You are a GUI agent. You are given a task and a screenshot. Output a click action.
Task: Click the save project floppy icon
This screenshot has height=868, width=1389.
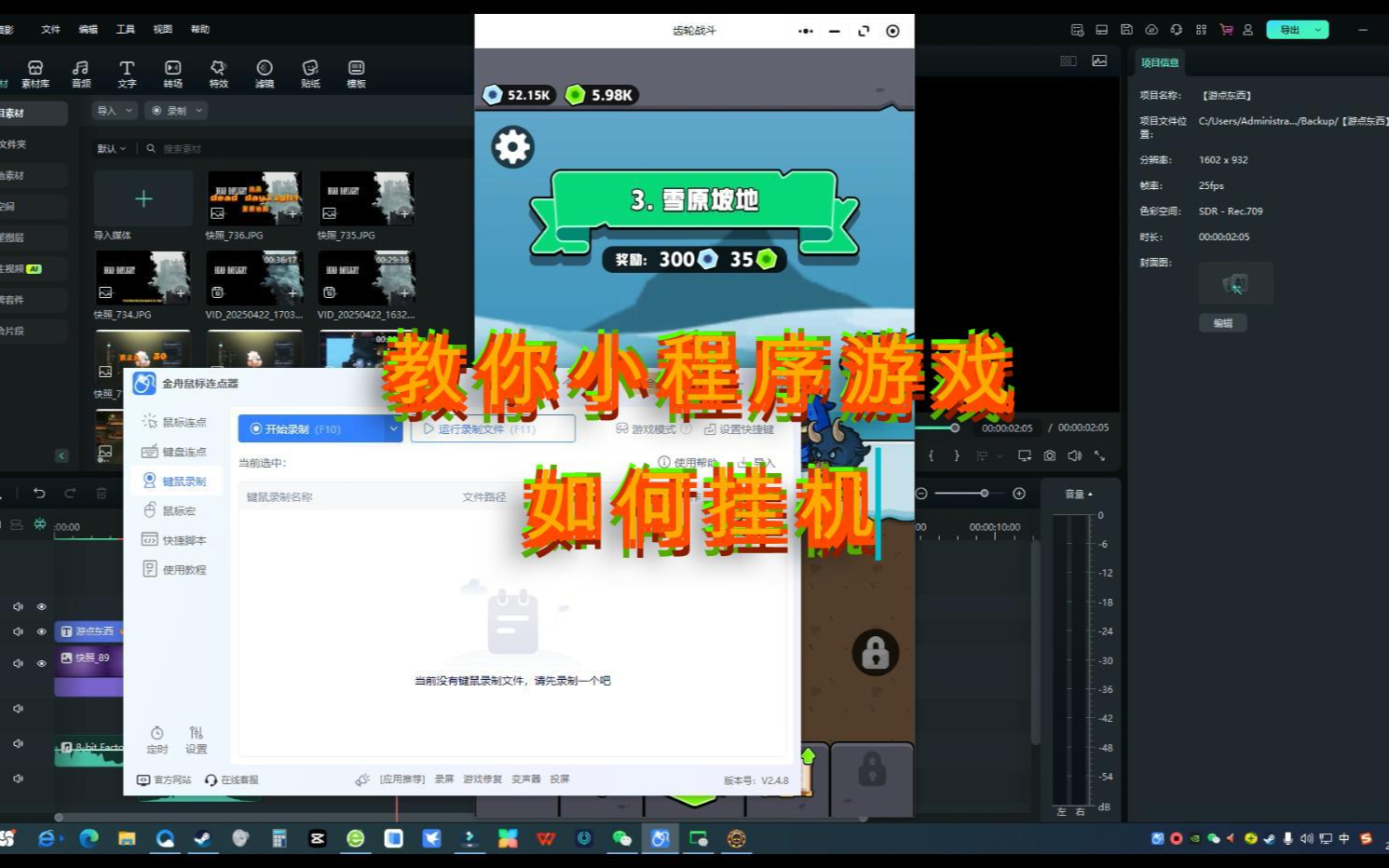click(x=1126, y=30)
